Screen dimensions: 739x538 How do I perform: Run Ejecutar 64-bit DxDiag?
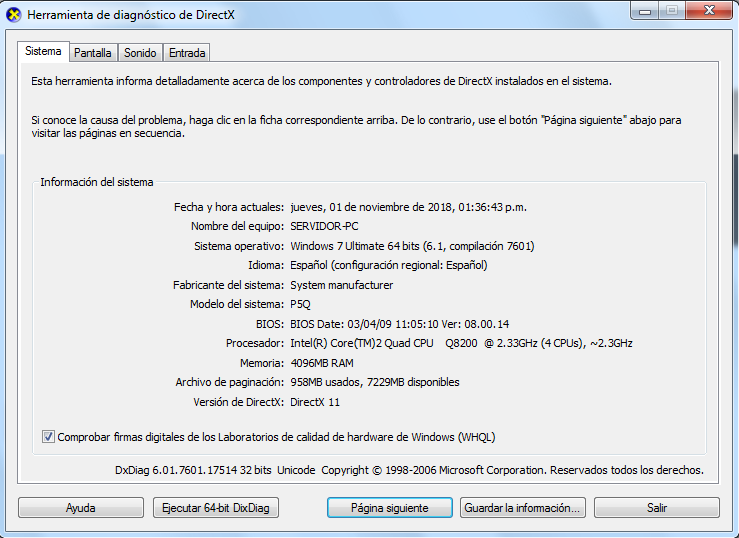click(x=215, y=508)
